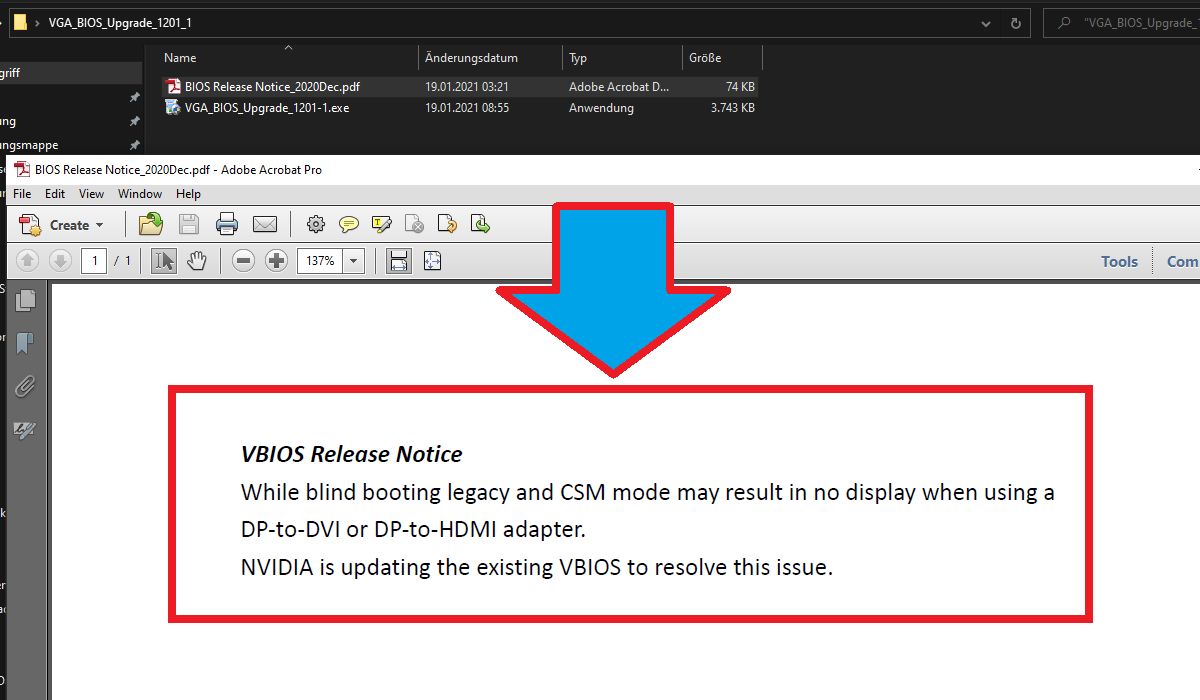Expand the Explorer address bar history dropdown
1200x700 pixels.
click(988, 23)
